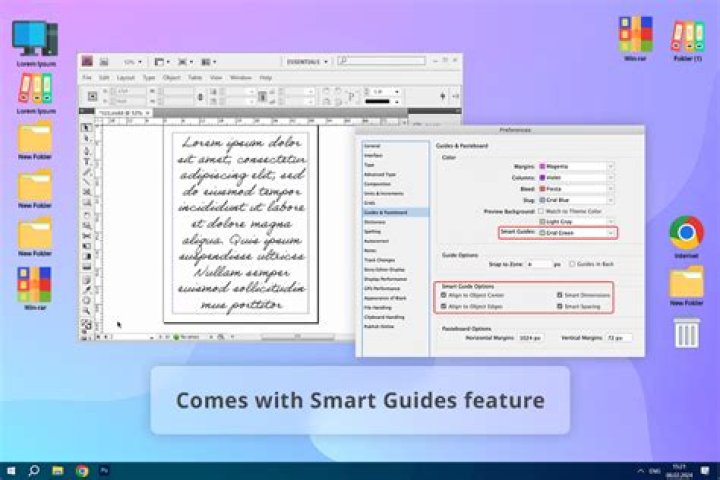Open the Layout menu
The width and height of the screenshot is (720, 480).
coord(126,77)
